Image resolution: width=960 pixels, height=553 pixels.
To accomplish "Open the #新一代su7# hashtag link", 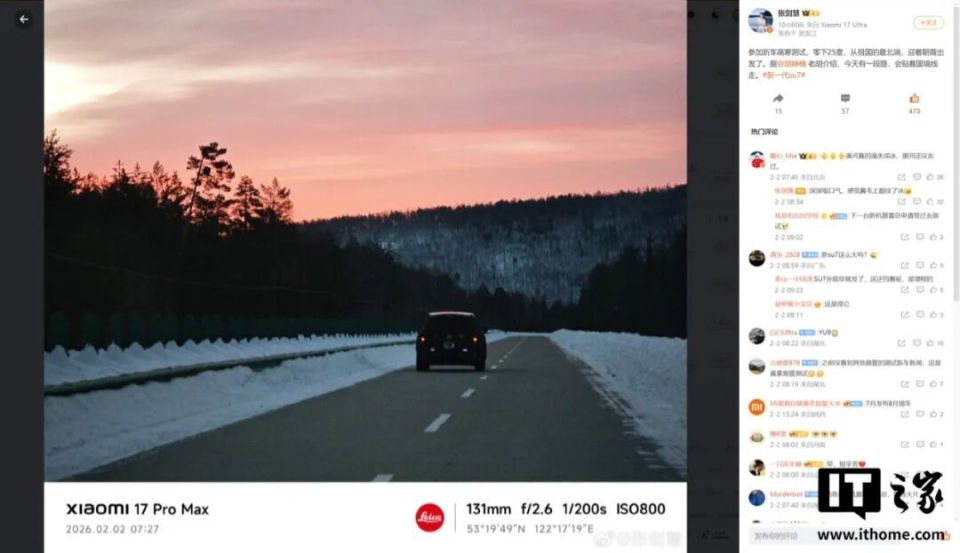I will coord(784,75).
